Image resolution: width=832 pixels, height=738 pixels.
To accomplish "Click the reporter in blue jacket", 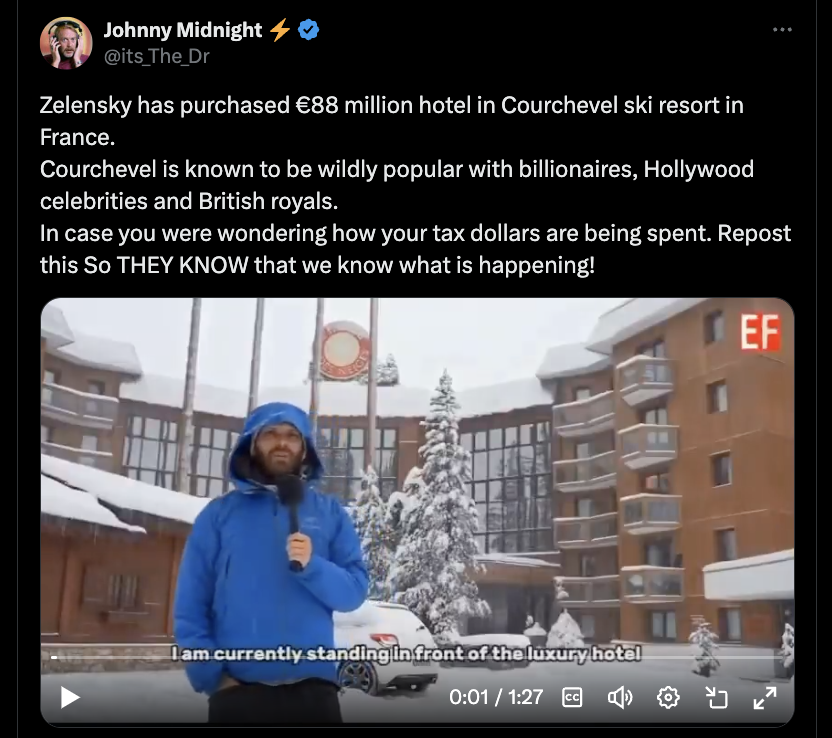I will [x=270, y=562].
